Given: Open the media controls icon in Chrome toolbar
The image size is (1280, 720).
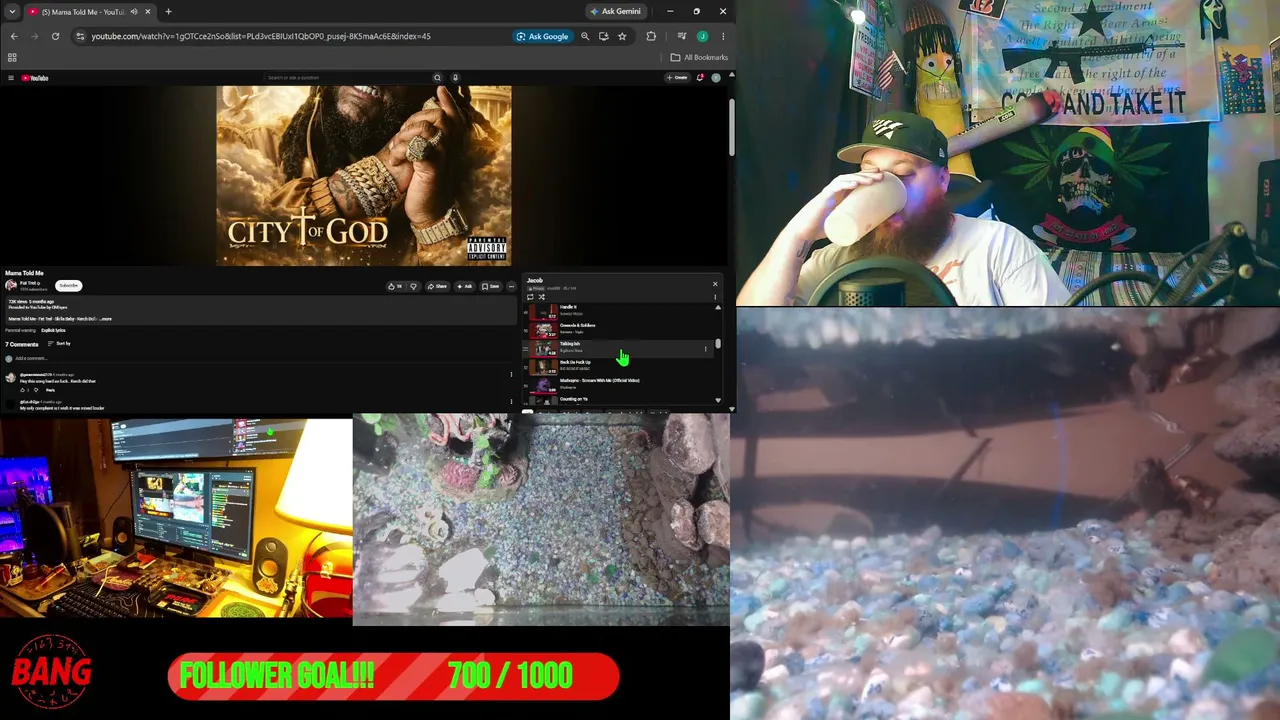Looking at the screenshot, I should 682,36.
